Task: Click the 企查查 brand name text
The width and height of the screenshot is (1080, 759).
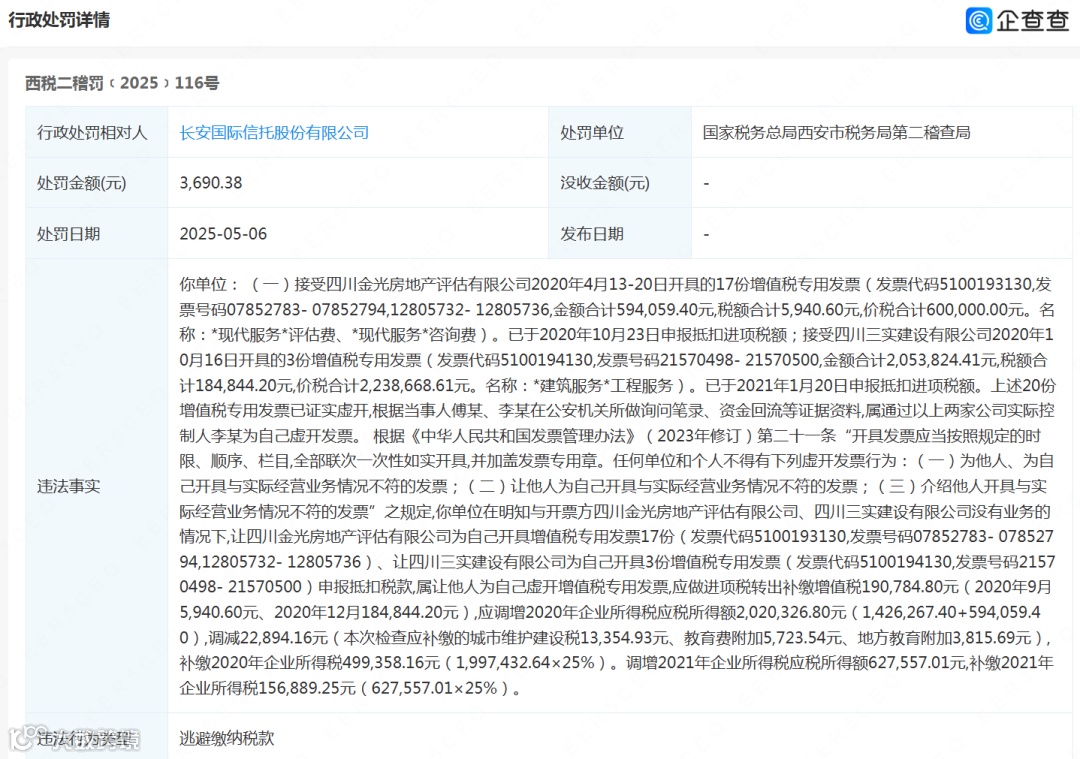Action: 1032,20
